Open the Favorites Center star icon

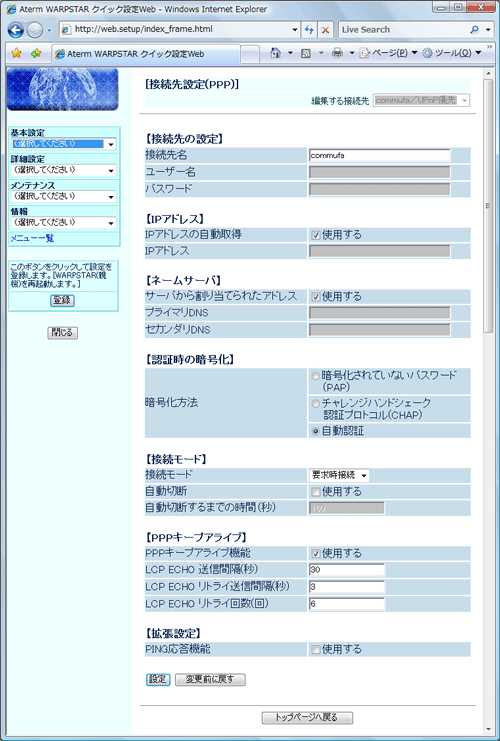pyautogui.click(x=17, y=53)
